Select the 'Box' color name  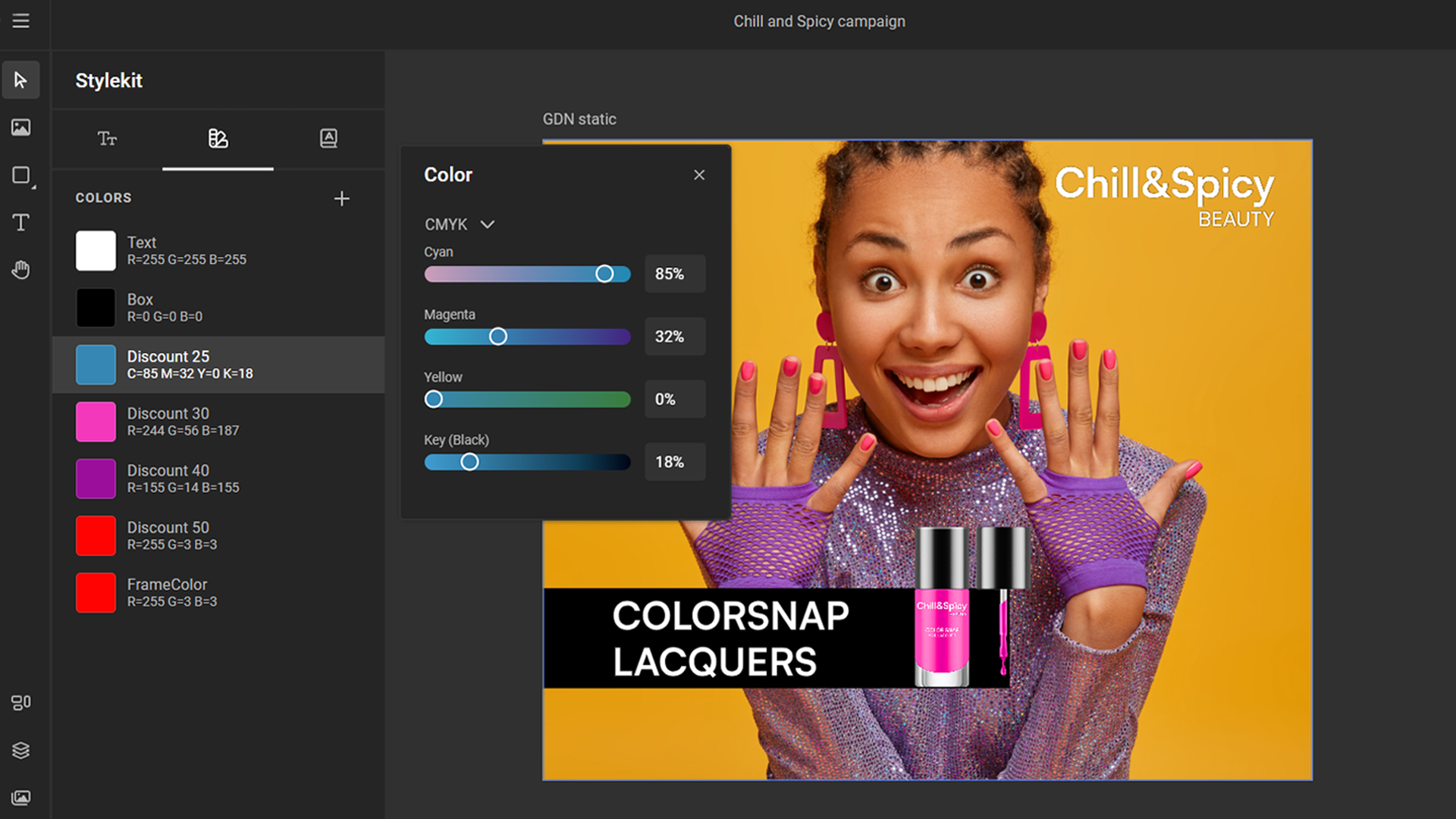[x=140, y=300]
